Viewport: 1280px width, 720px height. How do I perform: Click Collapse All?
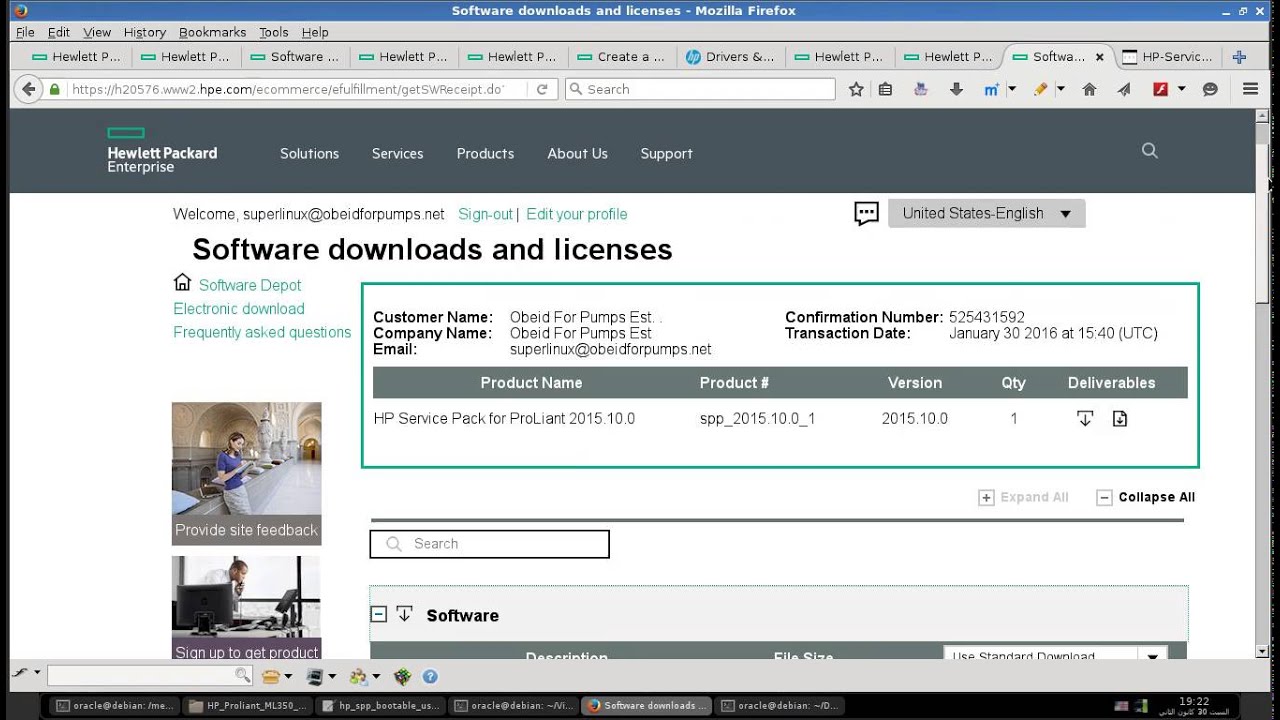tap(1146, 497)
